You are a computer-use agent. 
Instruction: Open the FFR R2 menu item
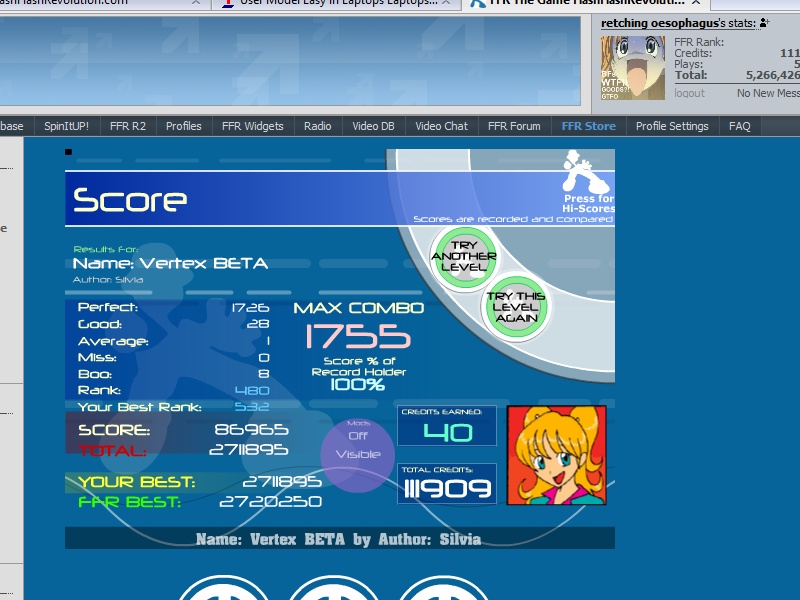128,126
